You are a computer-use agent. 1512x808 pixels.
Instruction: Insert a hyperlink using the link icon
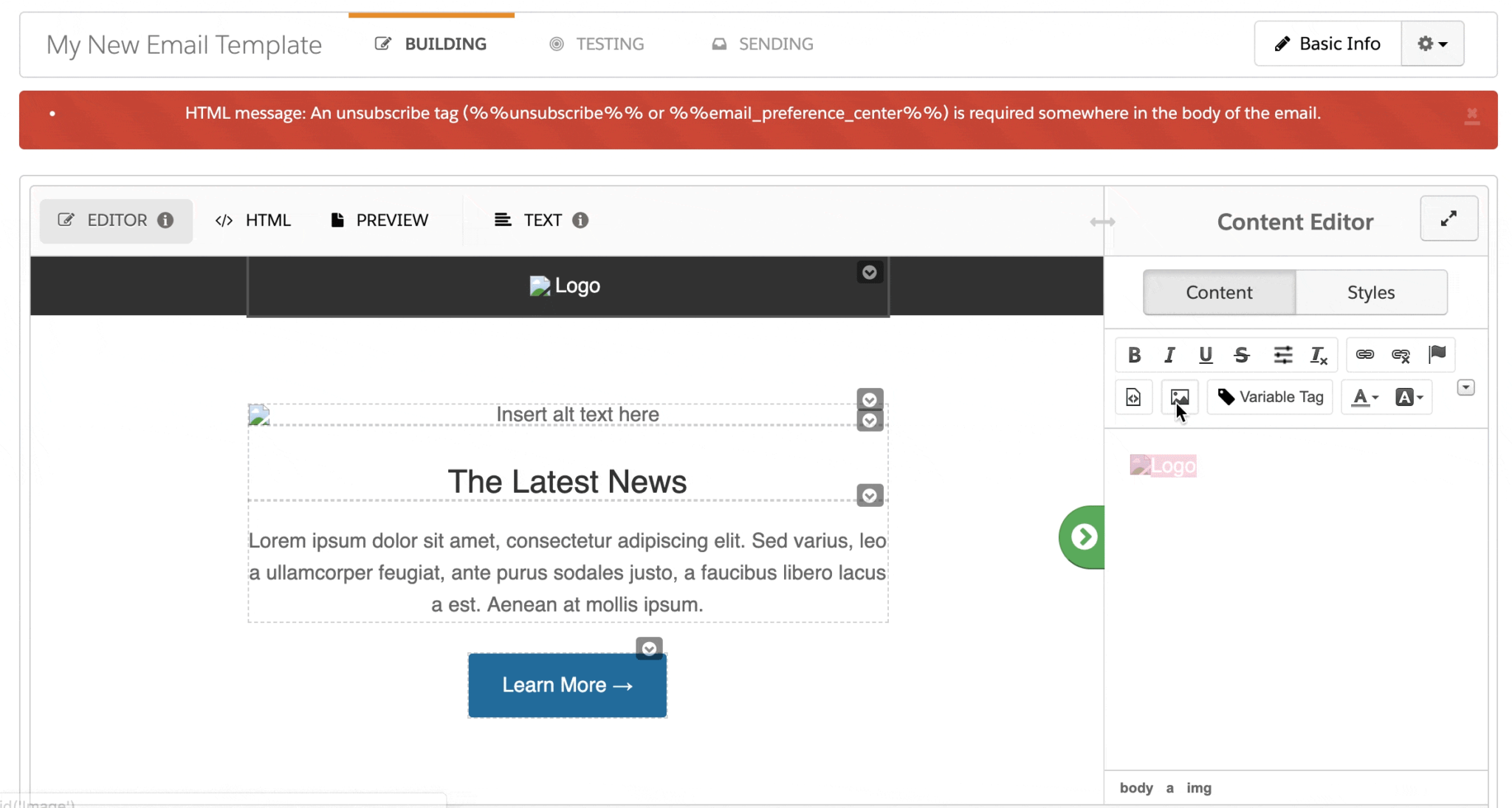1365,355
